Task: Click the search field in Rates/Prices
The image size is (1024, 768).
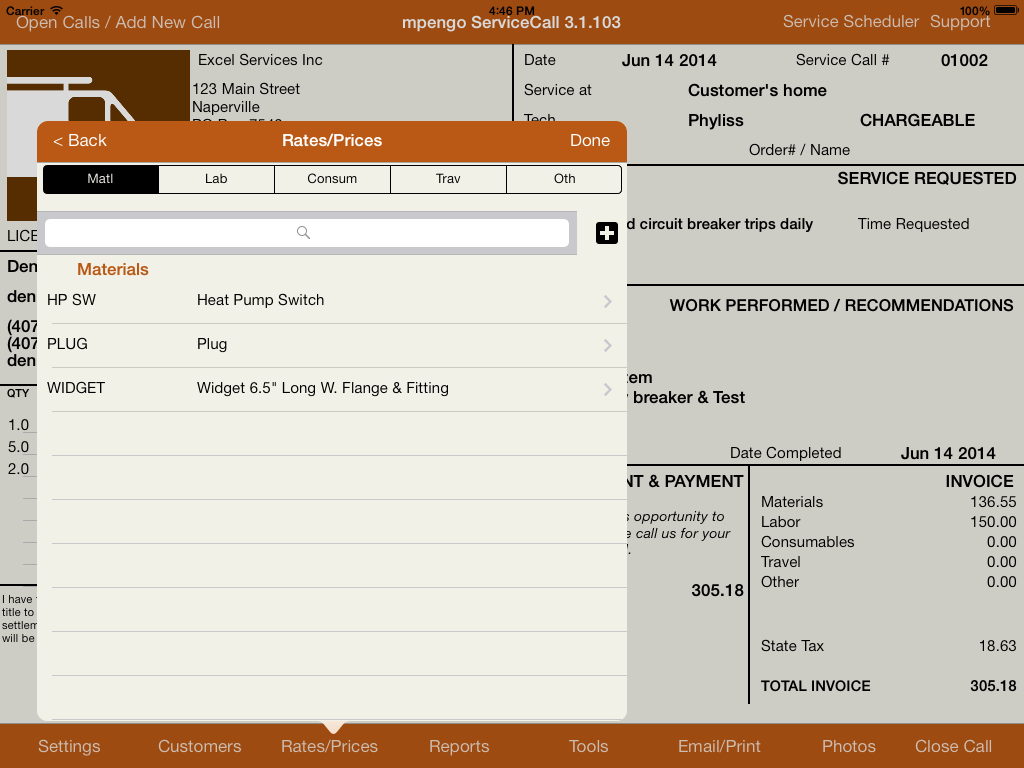Action: click(306, 233)
